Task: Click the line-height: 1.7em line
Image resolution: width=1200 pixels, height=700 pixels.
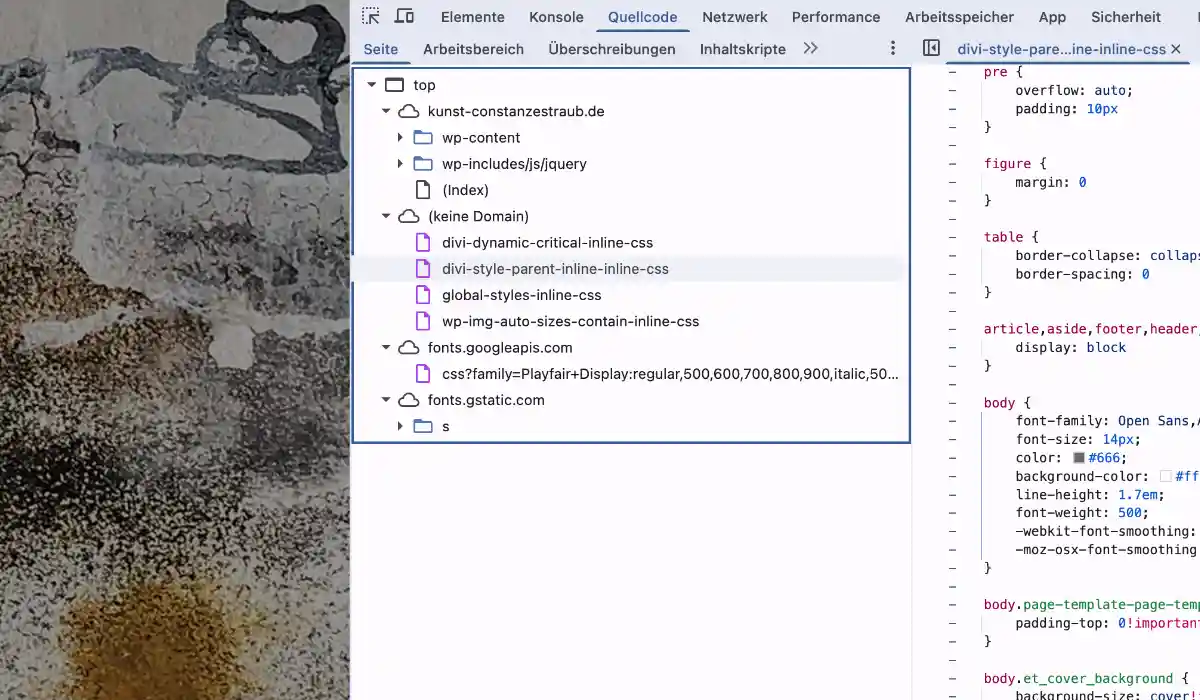Action: (1090, 495)
